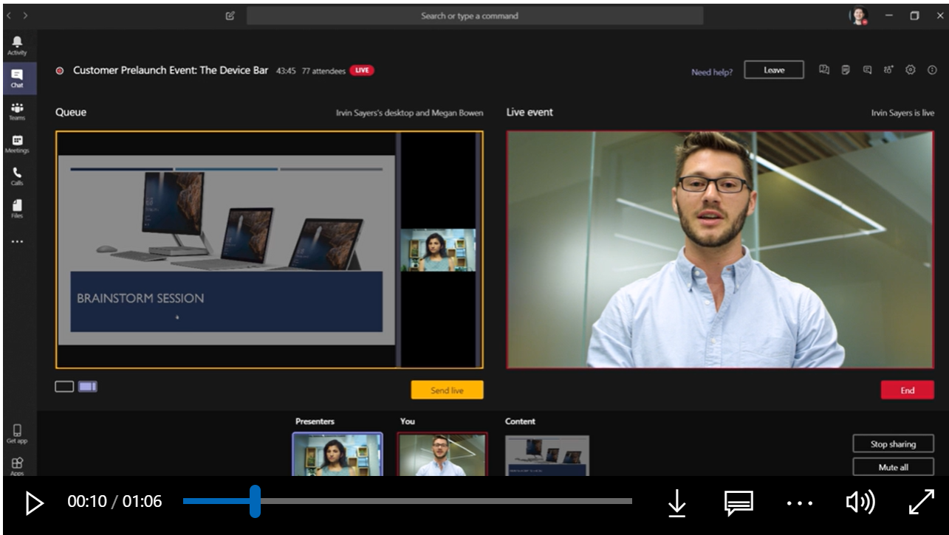Viewport: 949px width, 535px height.
Task: Go to Teams in the sidebar
Action: [x=17, y=111]
